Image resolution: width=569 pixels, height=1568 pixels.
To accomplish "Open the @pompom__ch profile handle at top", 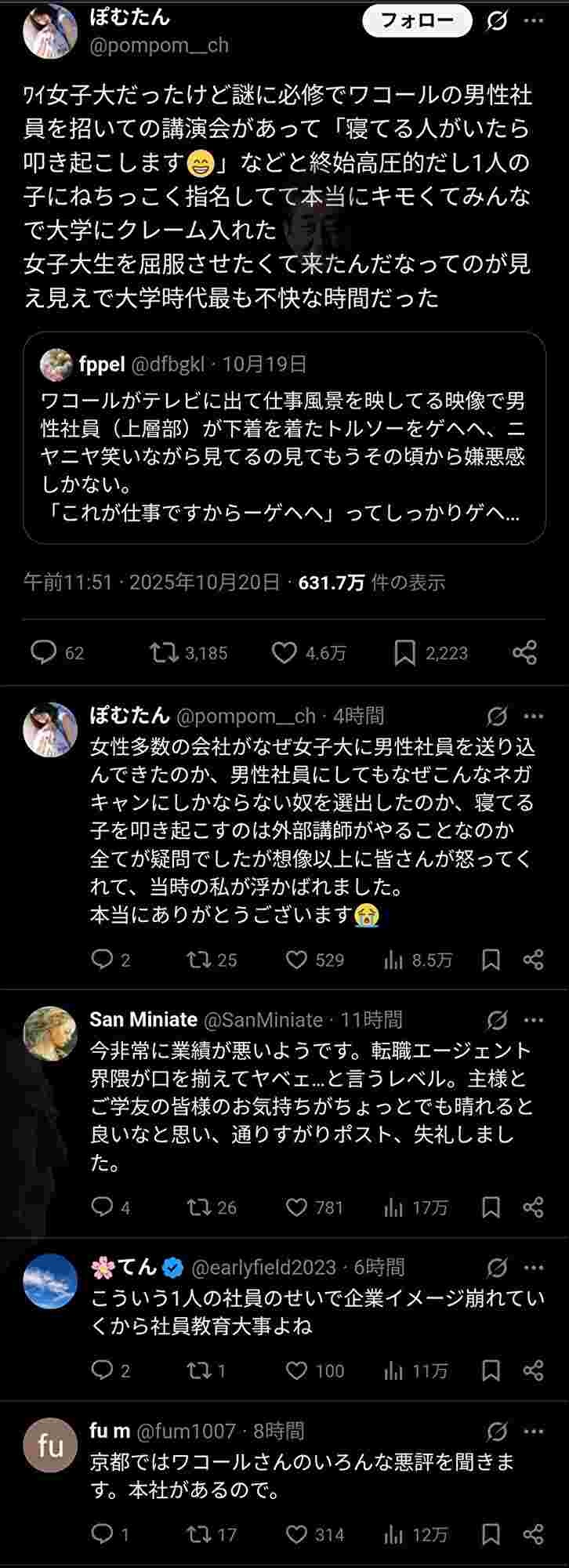I will tap(159, 45).
